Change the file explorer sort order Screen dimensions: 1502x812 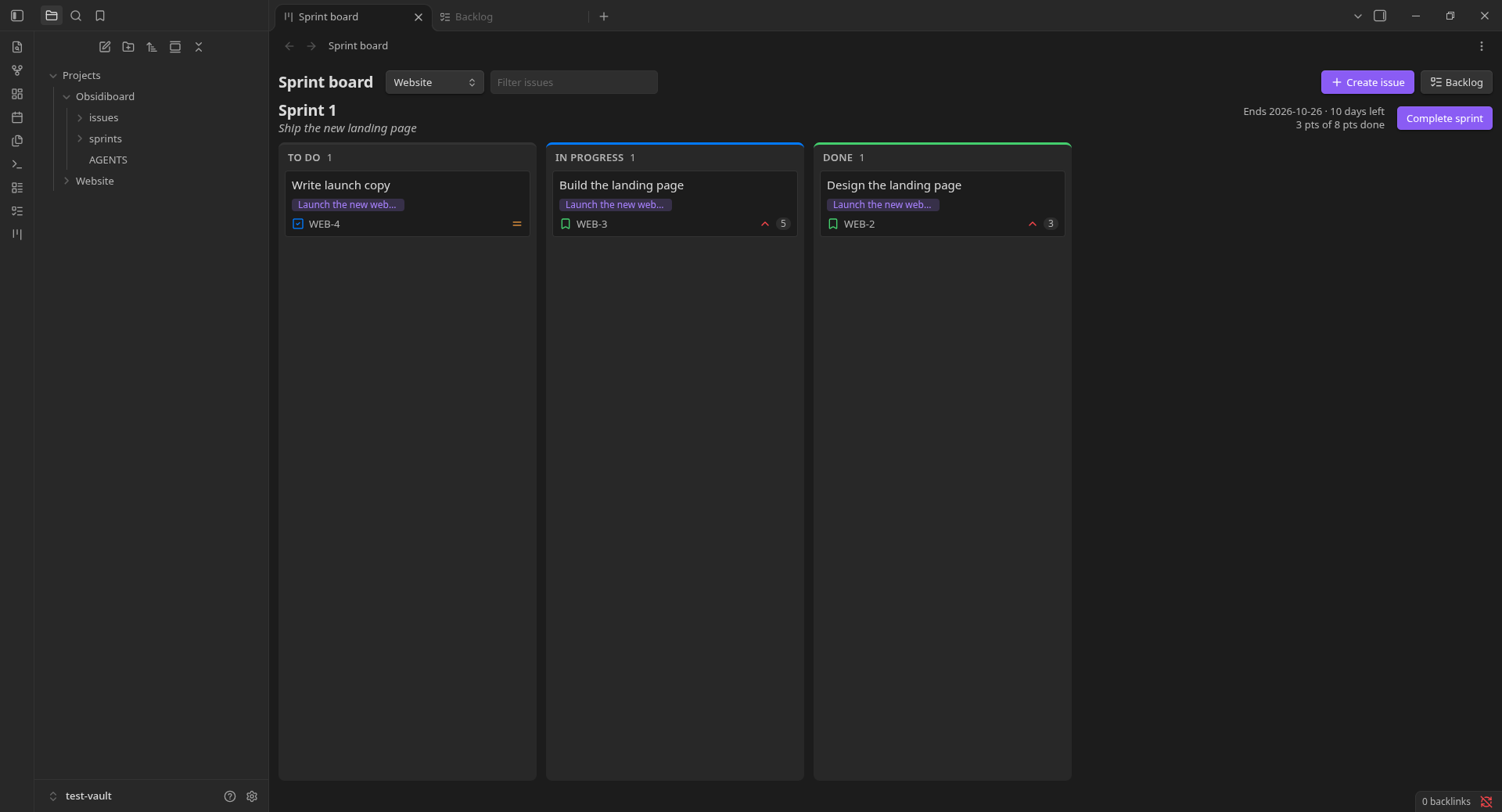[152, 47]
